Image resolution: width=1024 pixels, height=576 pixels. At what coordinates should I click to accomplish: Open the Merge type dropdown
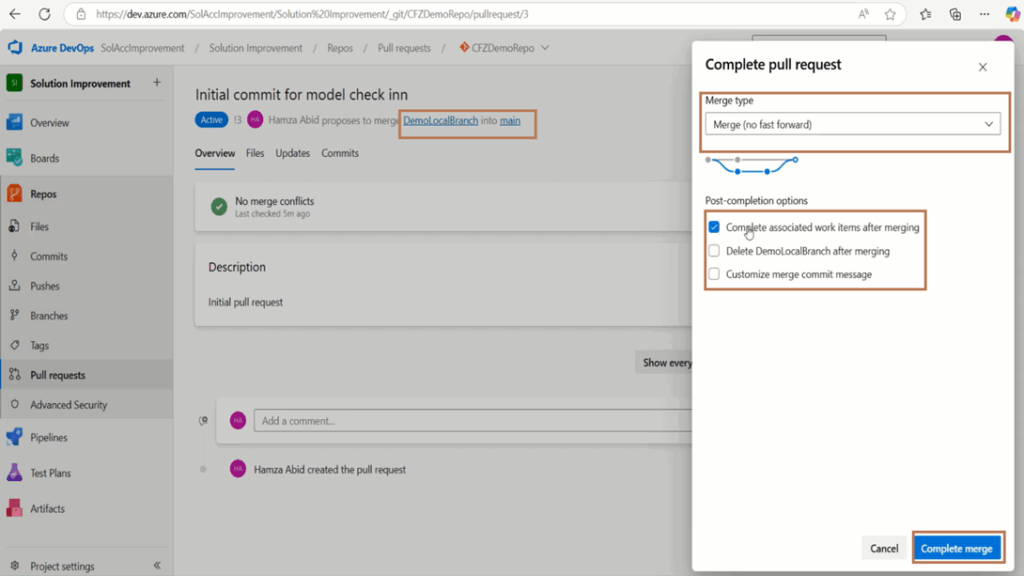click(x=852, y=124)
